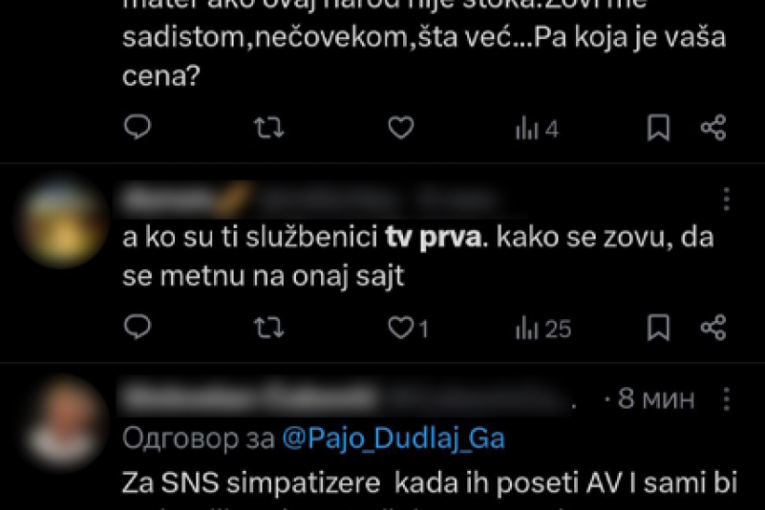Bookmark the 'tv prva' tweet
The image size is (765, 510).
click(658, 327)
